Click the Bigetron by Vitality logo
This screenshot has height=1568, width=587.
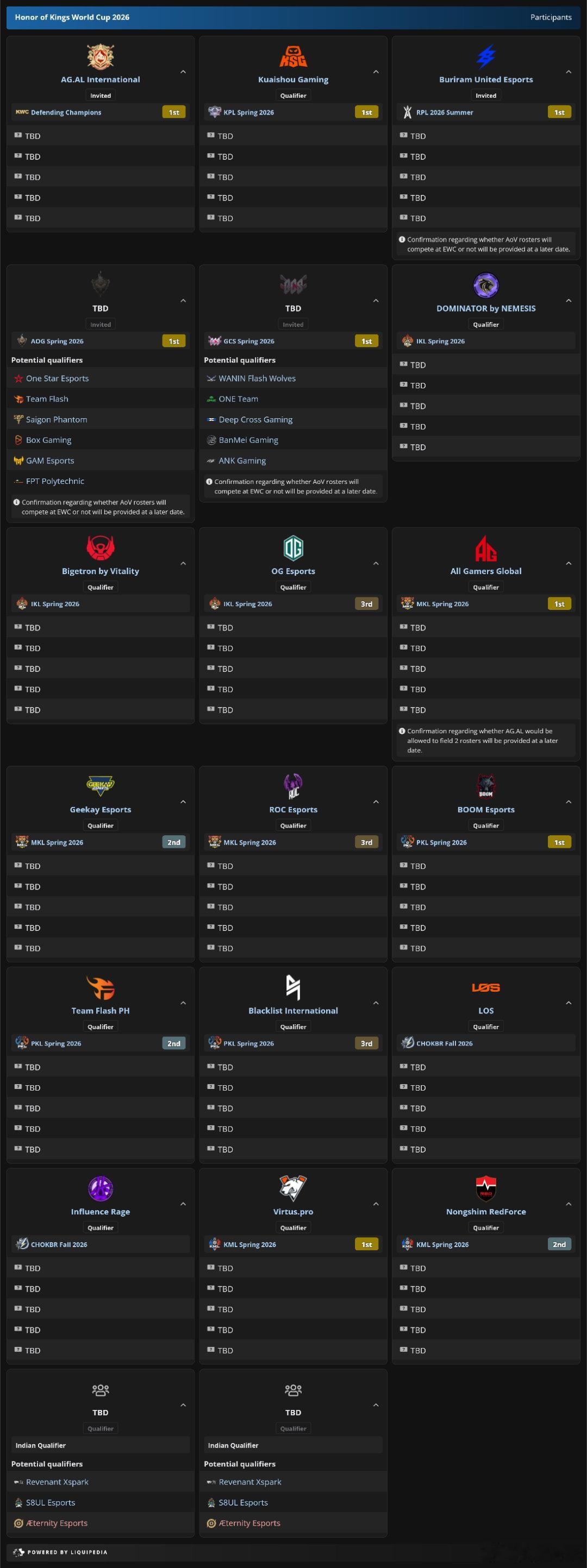click(101, 548)
